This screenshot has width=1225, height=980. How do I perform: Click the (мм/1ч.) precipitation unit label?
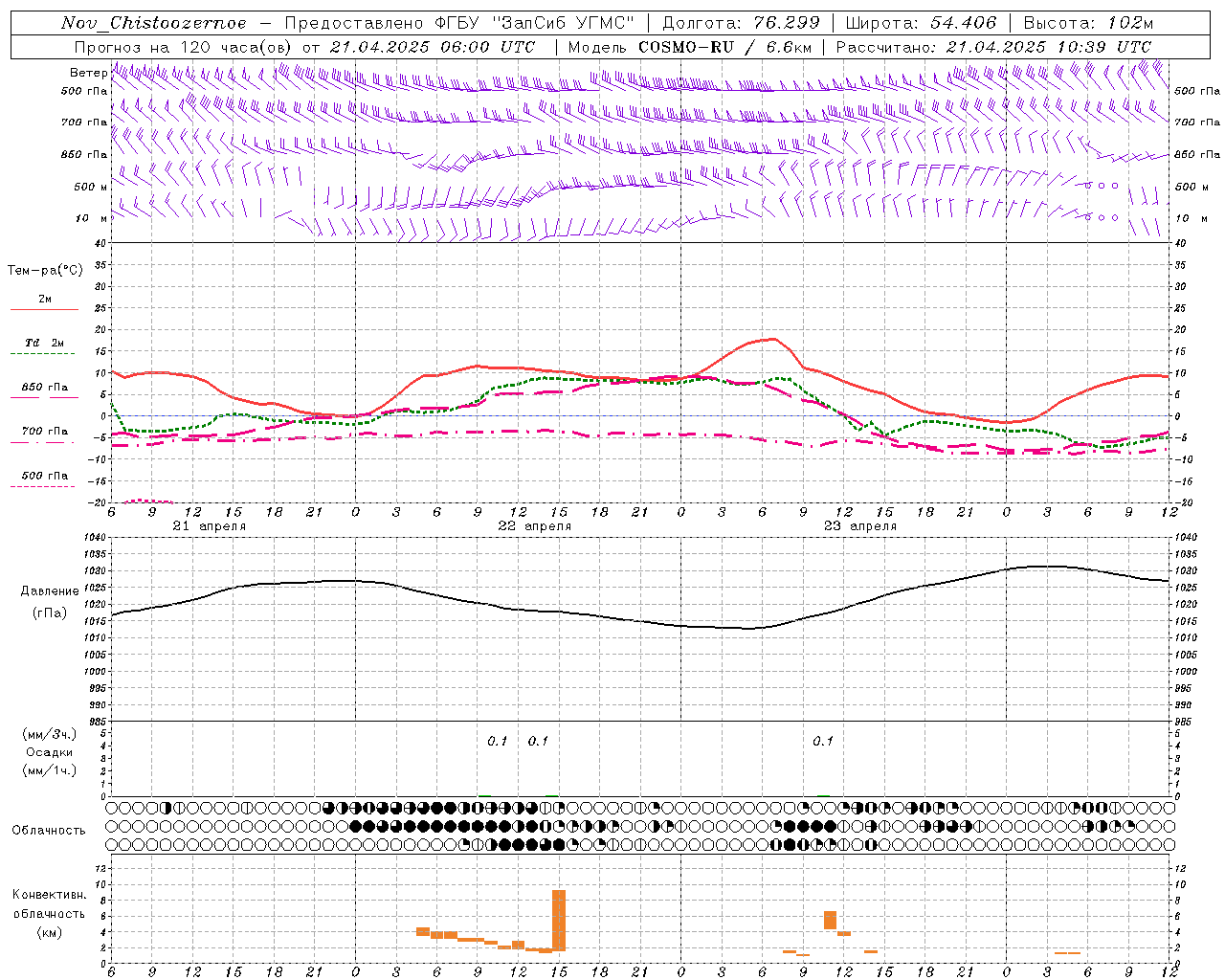pyautogui.click(x=49, y=770)
